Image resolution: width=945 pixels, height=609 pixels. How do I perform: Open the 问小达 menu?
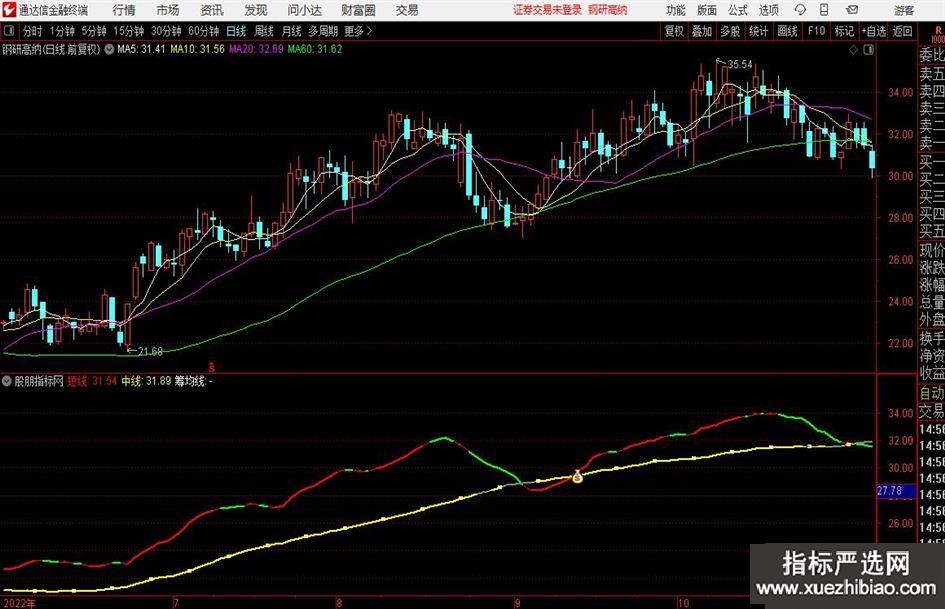pyautogui.click(x=304, y=10)
